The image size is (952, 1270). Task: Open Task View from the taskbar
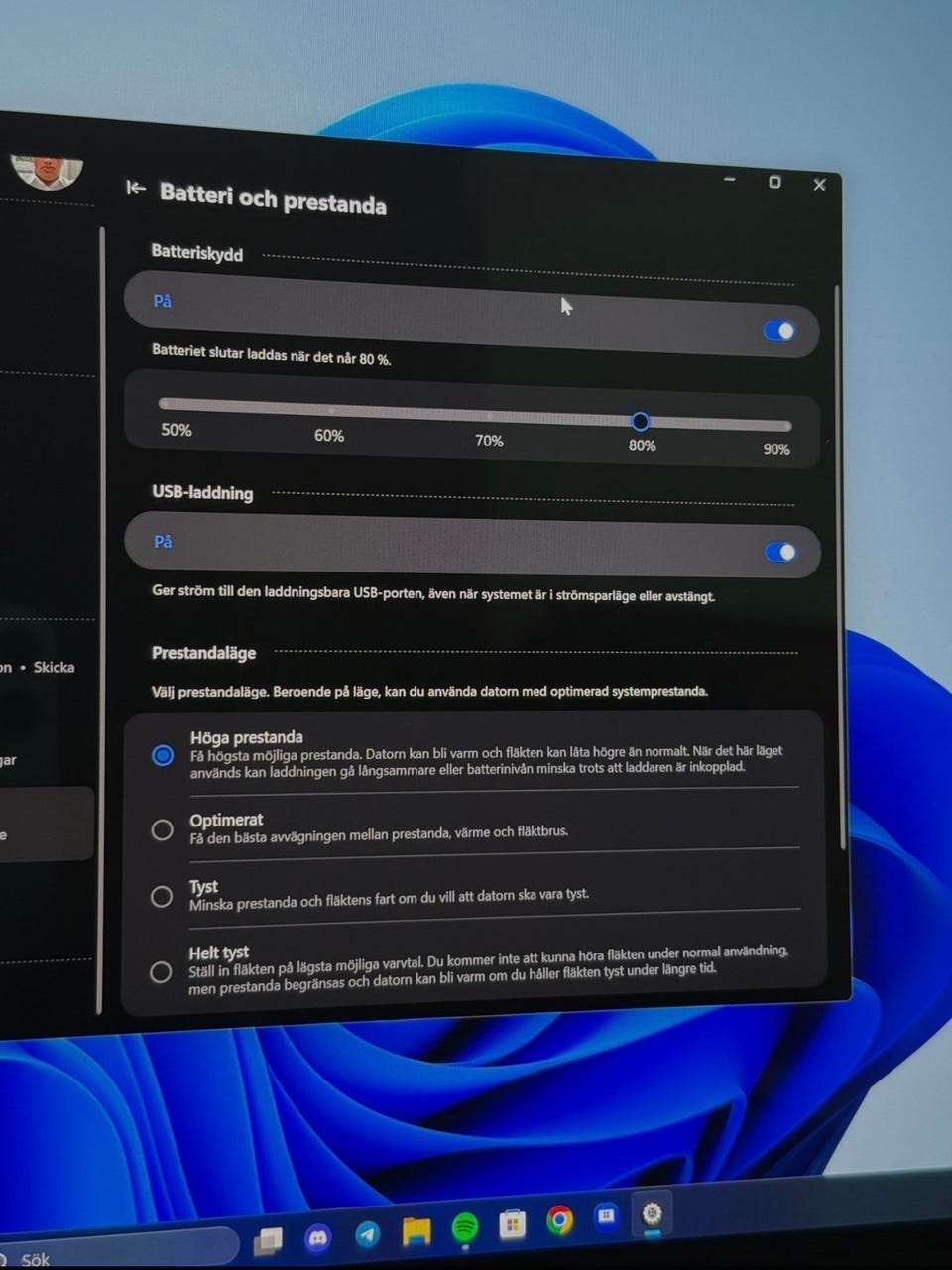pyautogui.click(x=268, y=1240)
